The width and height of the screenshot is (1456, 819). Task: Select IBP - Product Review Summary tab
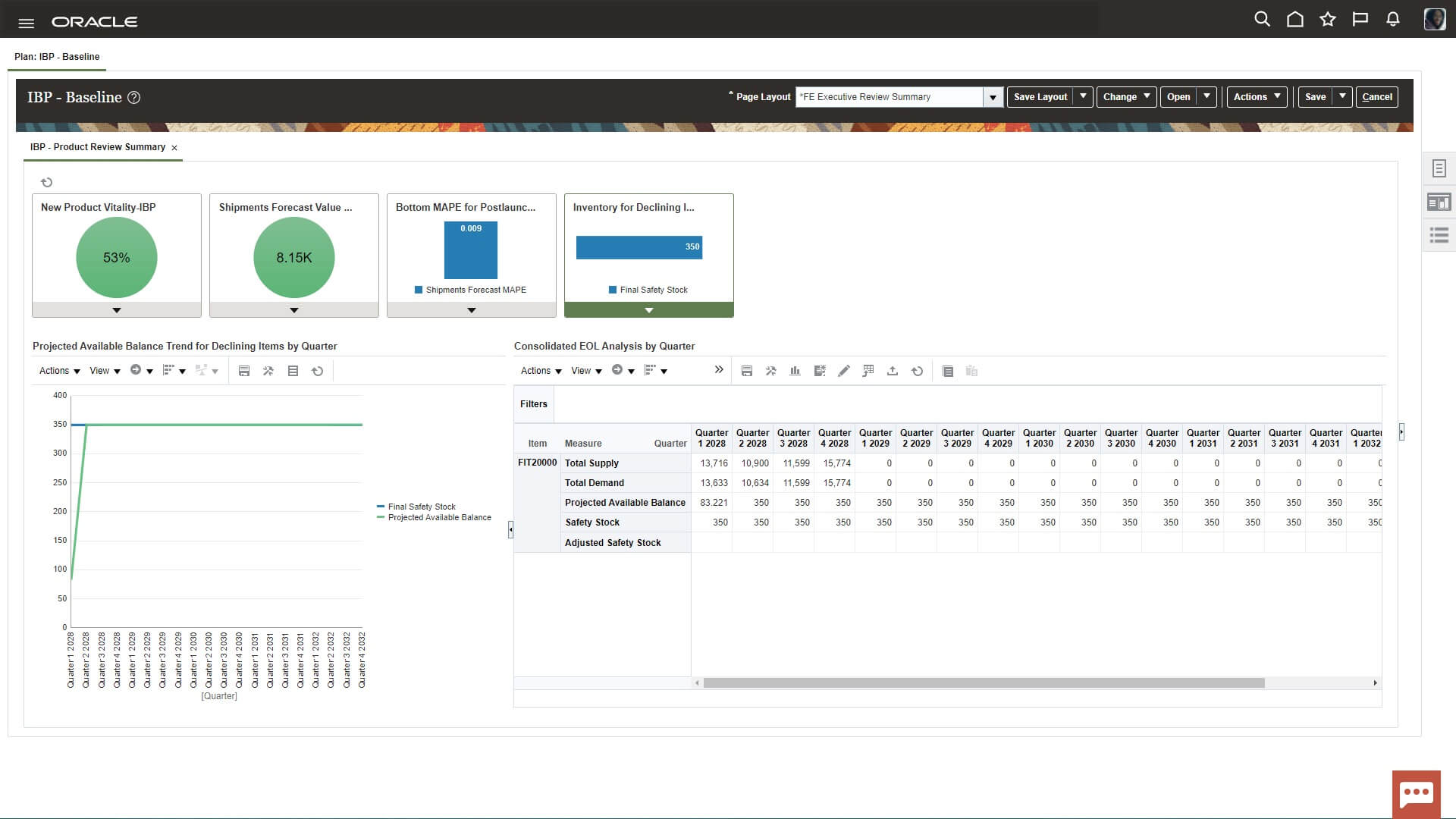tap(98, 147)
